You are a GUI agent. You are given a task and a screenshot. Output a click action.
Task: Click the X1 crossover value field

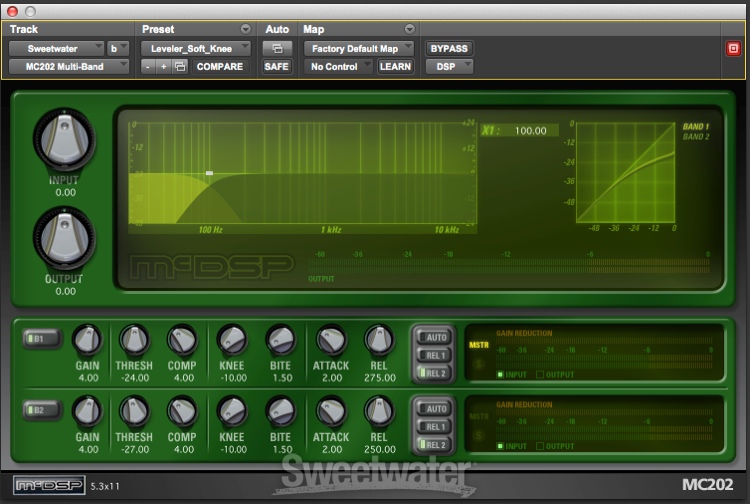click(x=530, y=131)
